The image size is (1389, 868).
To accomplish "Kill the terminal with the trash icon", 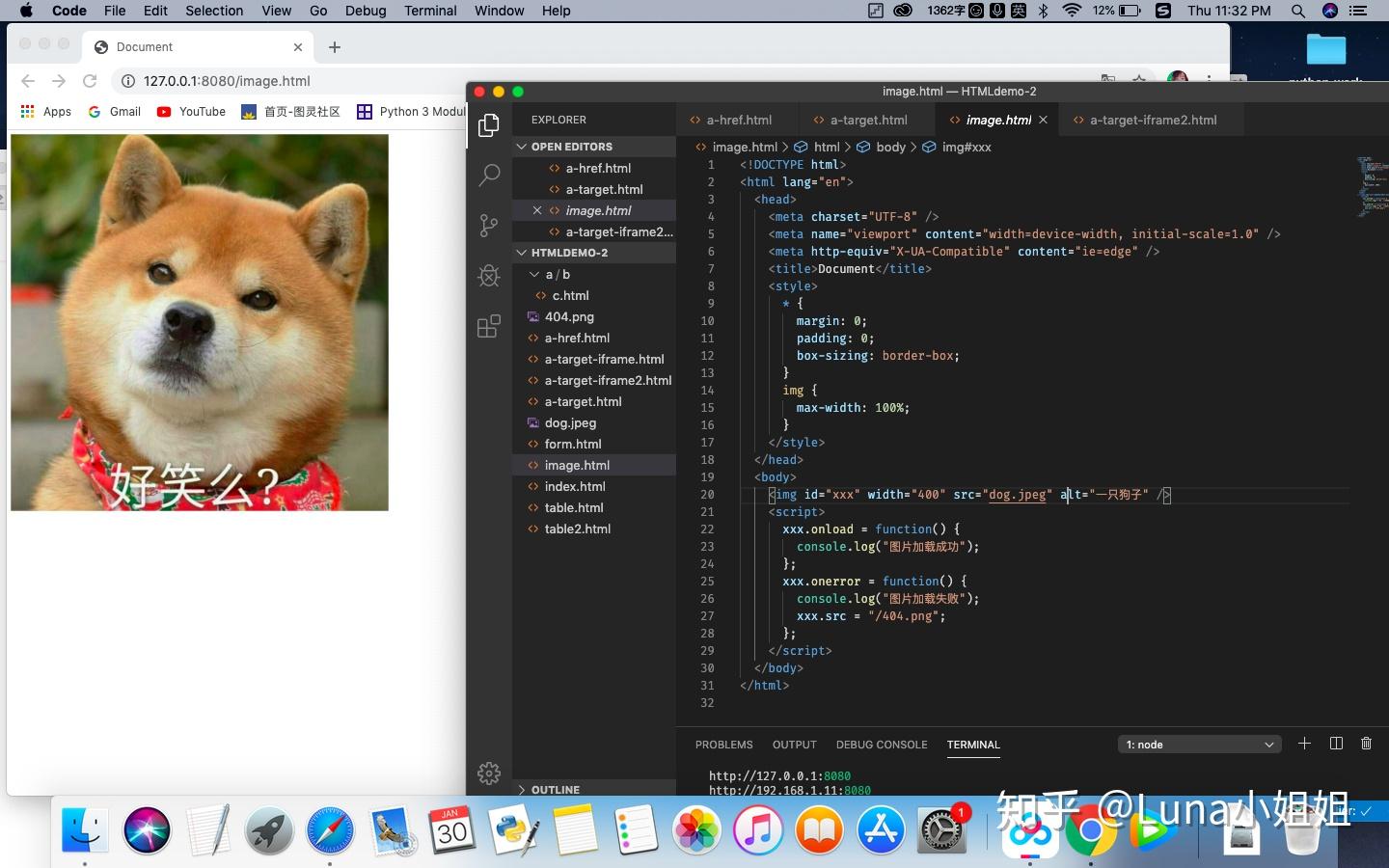I will coord(1366,744).
